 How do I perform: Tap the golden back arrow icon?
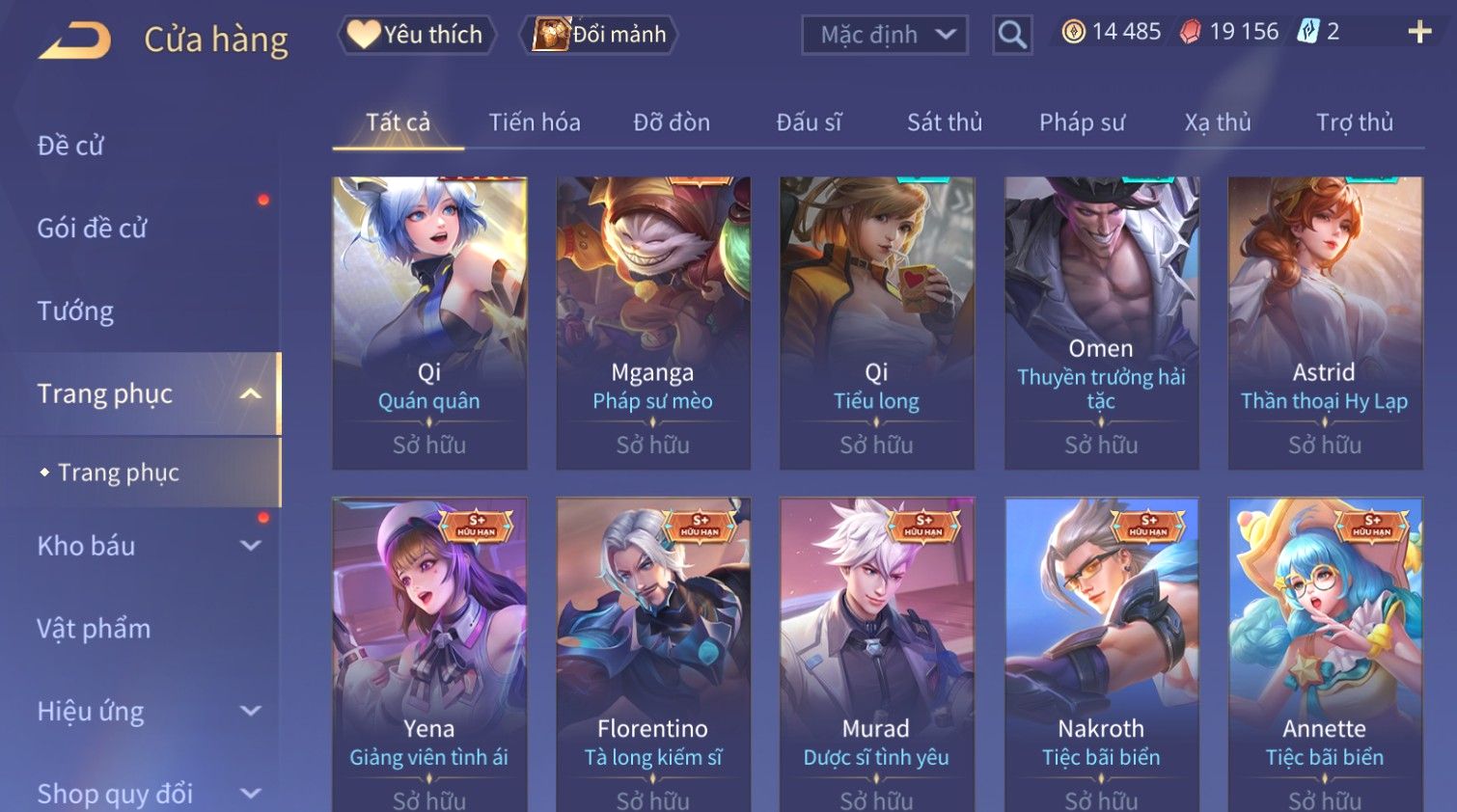74,41
